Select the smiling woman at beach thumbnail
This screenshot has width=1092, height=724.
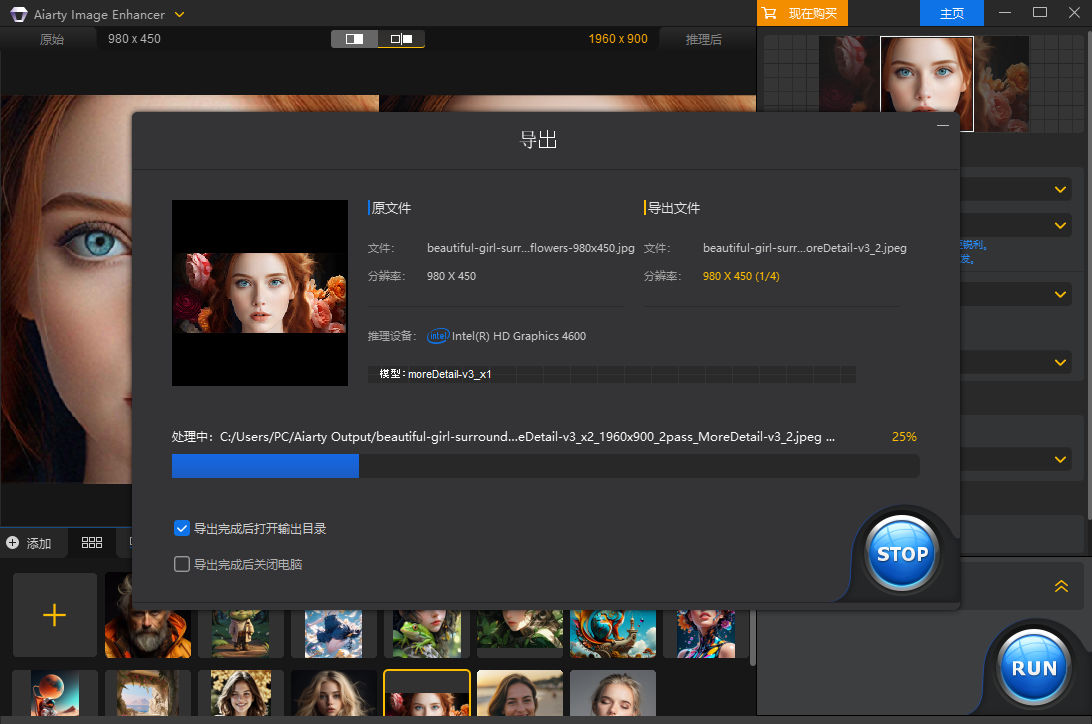point(520,693)
